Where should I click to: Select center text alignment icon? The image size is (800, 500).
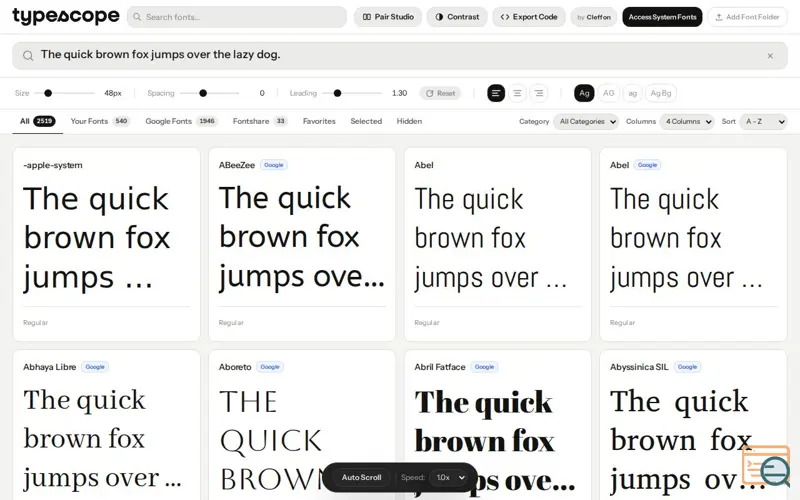point(517,93)
